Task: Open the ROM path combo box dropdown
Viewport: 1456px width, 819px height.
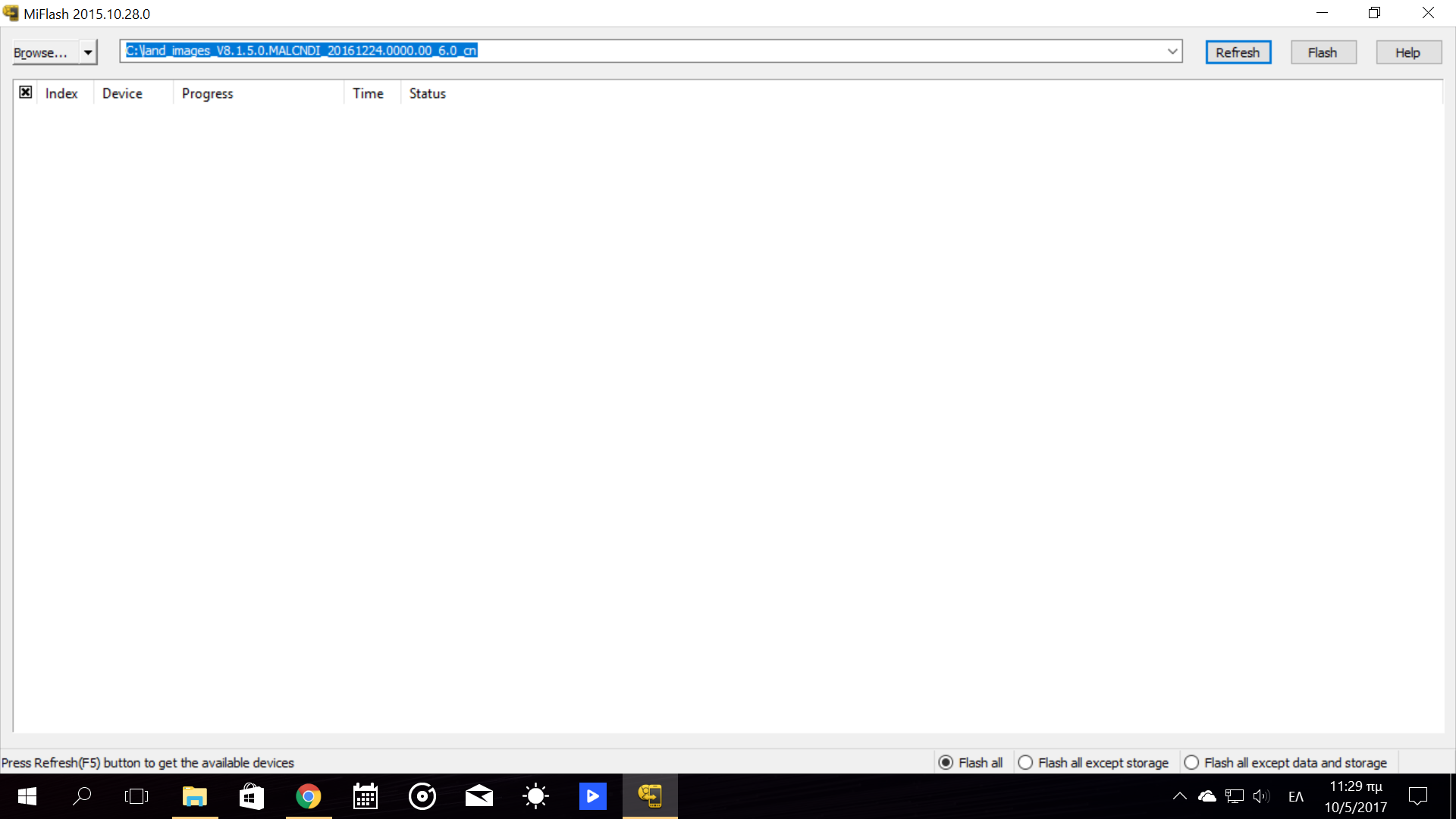Action: (x=1172, y=51)
